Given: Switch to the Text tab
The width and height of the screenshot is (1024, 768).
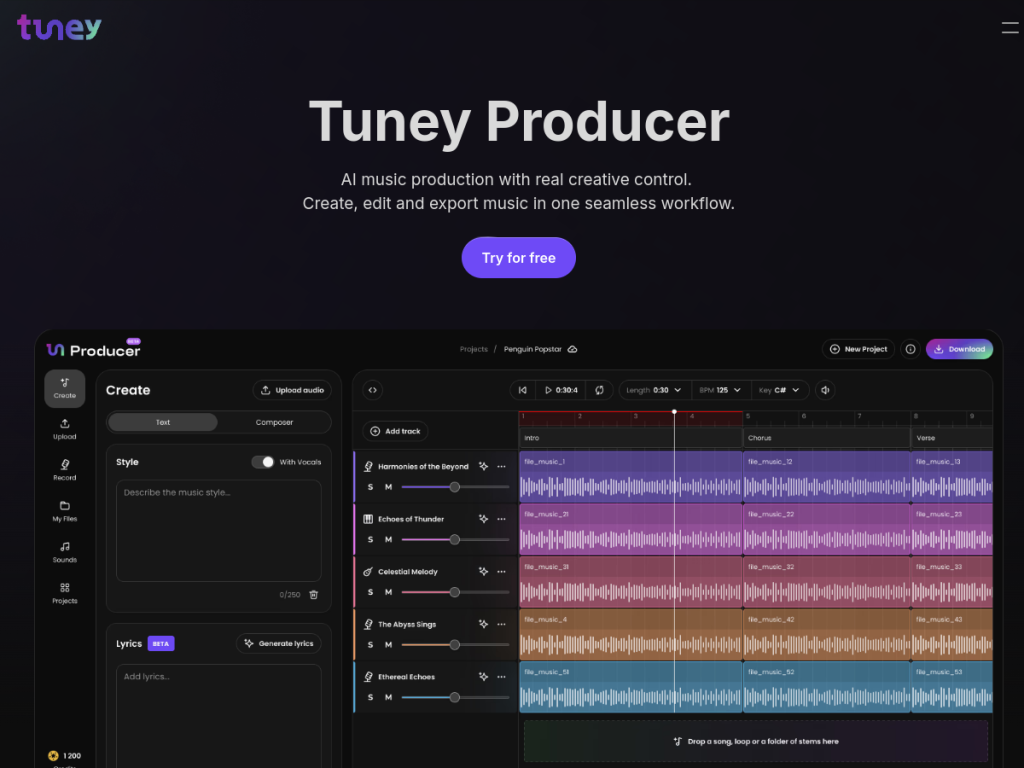Looking at the screenshot, I should (x=163, y=423).
